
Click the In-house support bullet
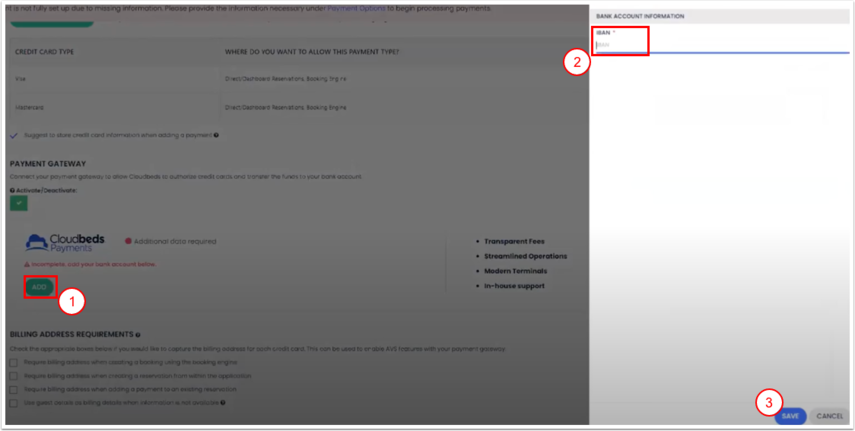point(514,286)
